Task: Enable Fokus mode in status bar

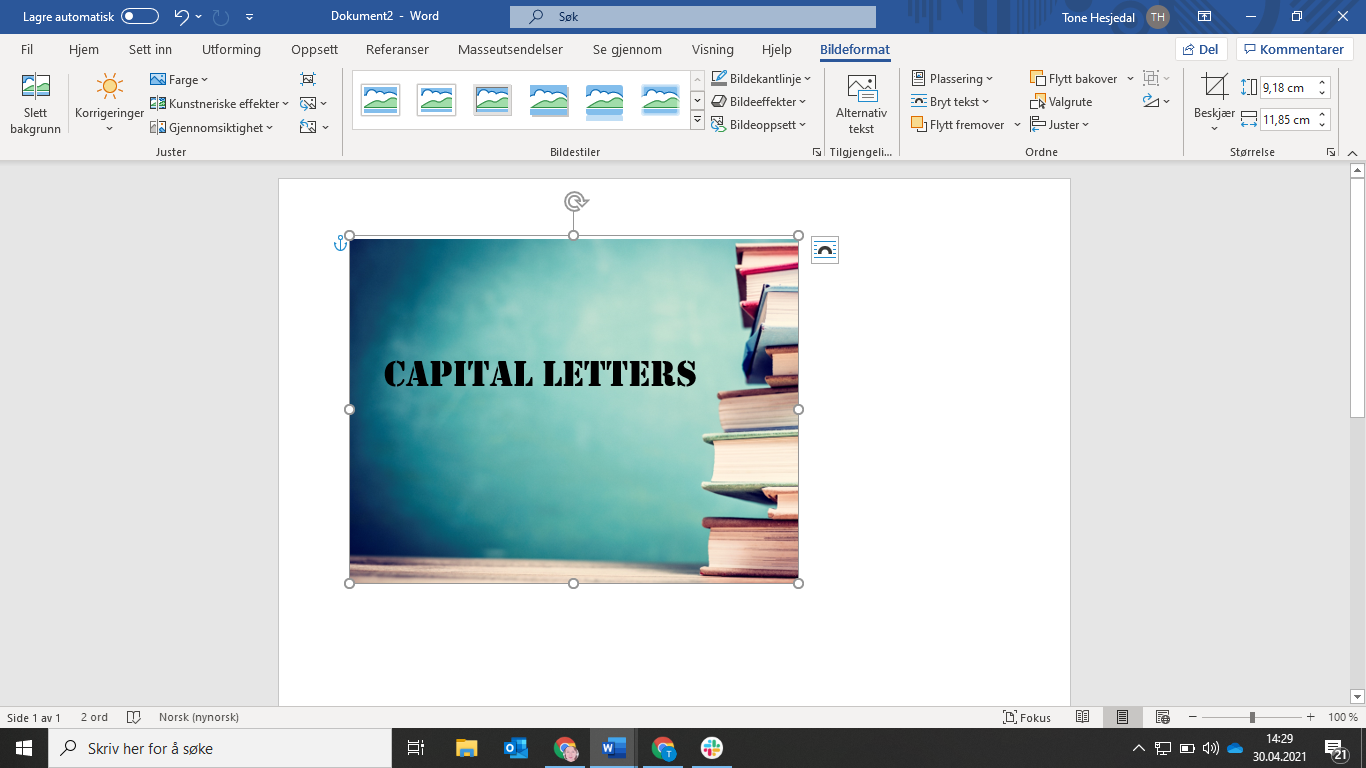Action: [x=1032, y=717]
